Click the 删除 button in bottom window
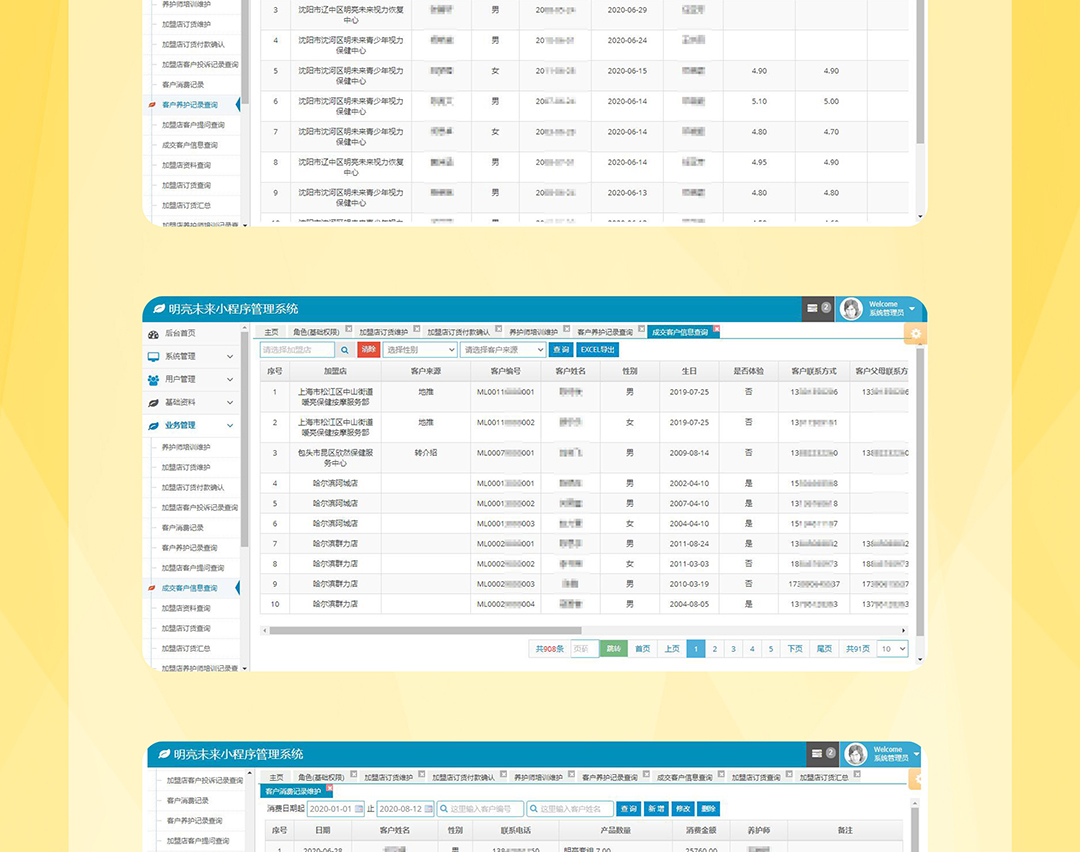The image size is (1080, 852). [x=708, y=809]
